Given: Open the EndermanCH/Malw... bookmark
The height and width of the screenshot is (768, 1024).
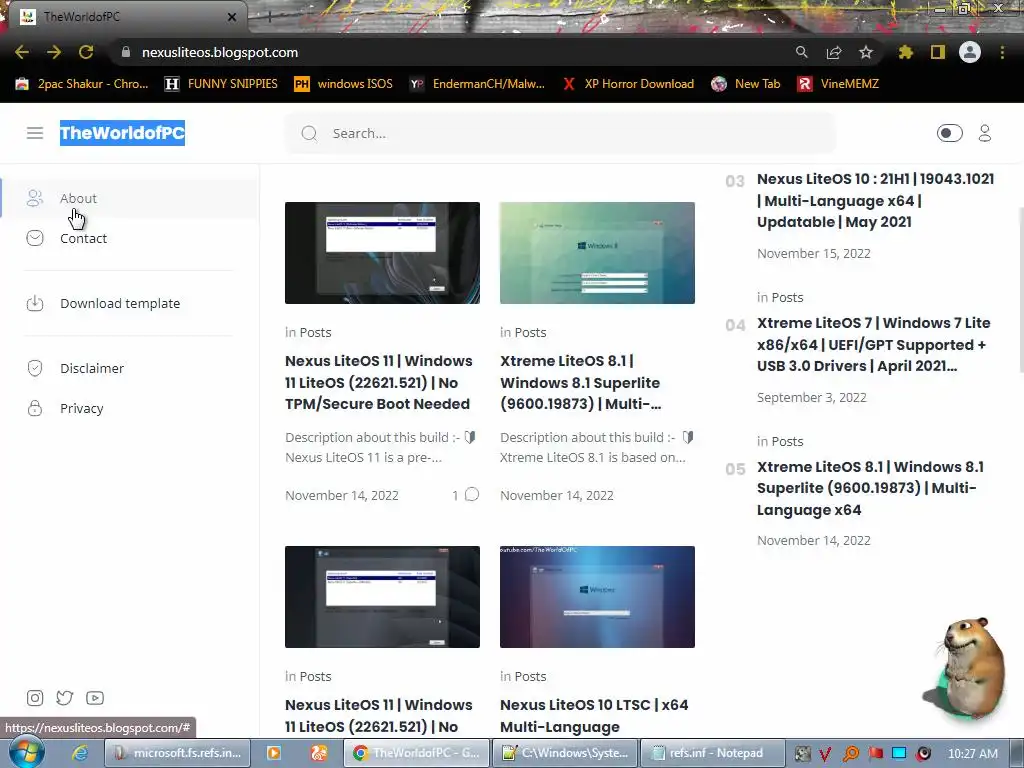Looking at the screenshot, I should coord(477,84).
